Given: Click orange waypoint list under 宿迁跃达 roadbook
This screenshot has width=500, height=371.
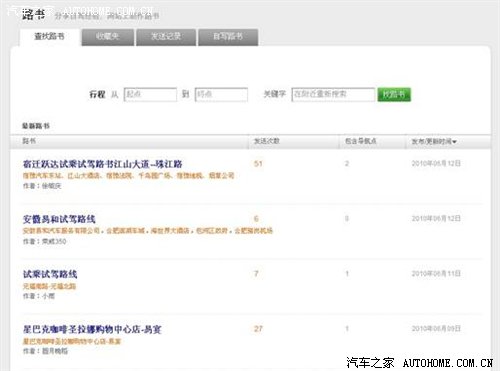Looking at the screenshot, I should coord(128,176).
